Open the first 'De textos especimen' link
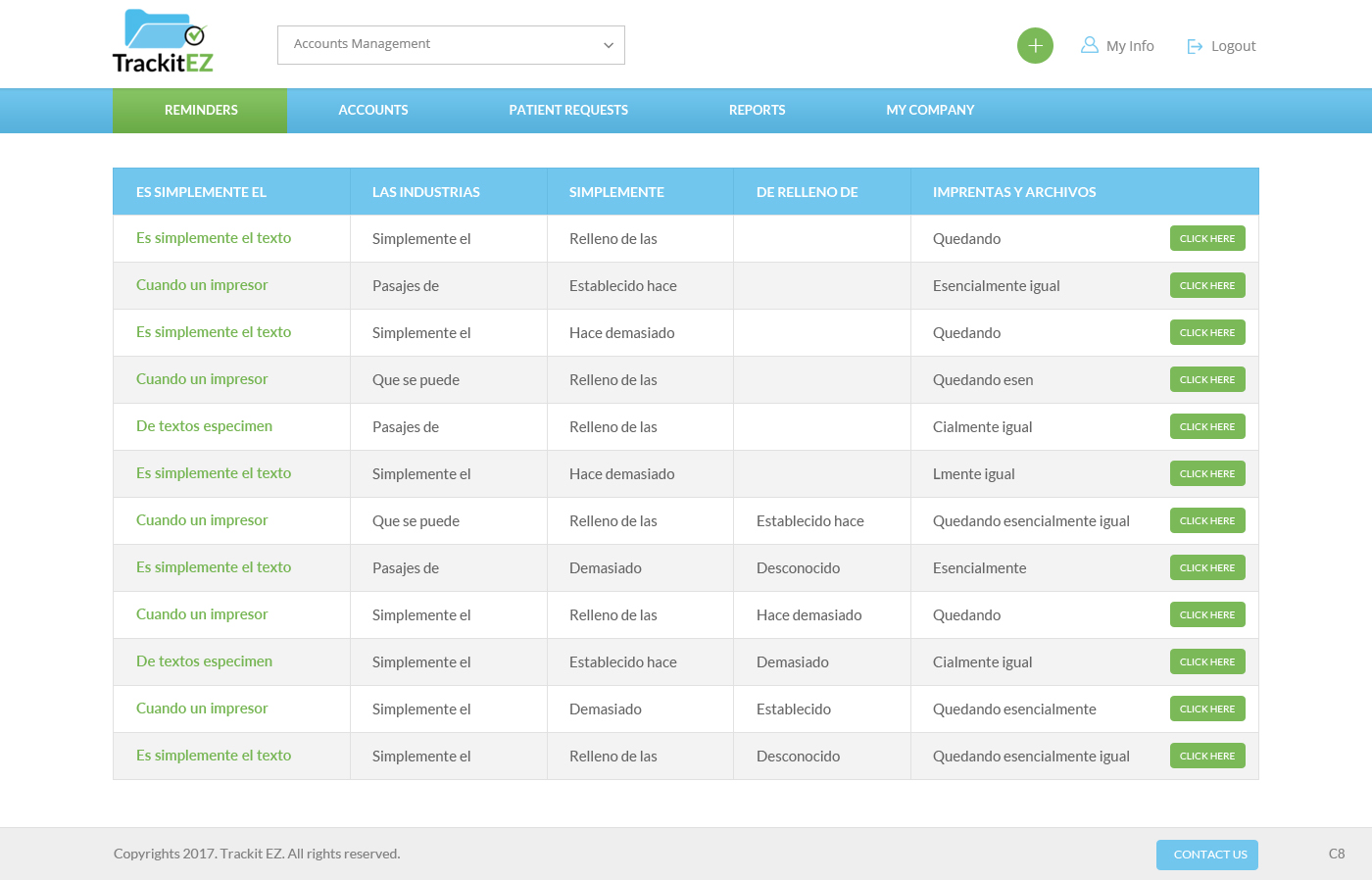Image resolution: width=1372 pixels, height=880 pixels. [x=204, y=426]
